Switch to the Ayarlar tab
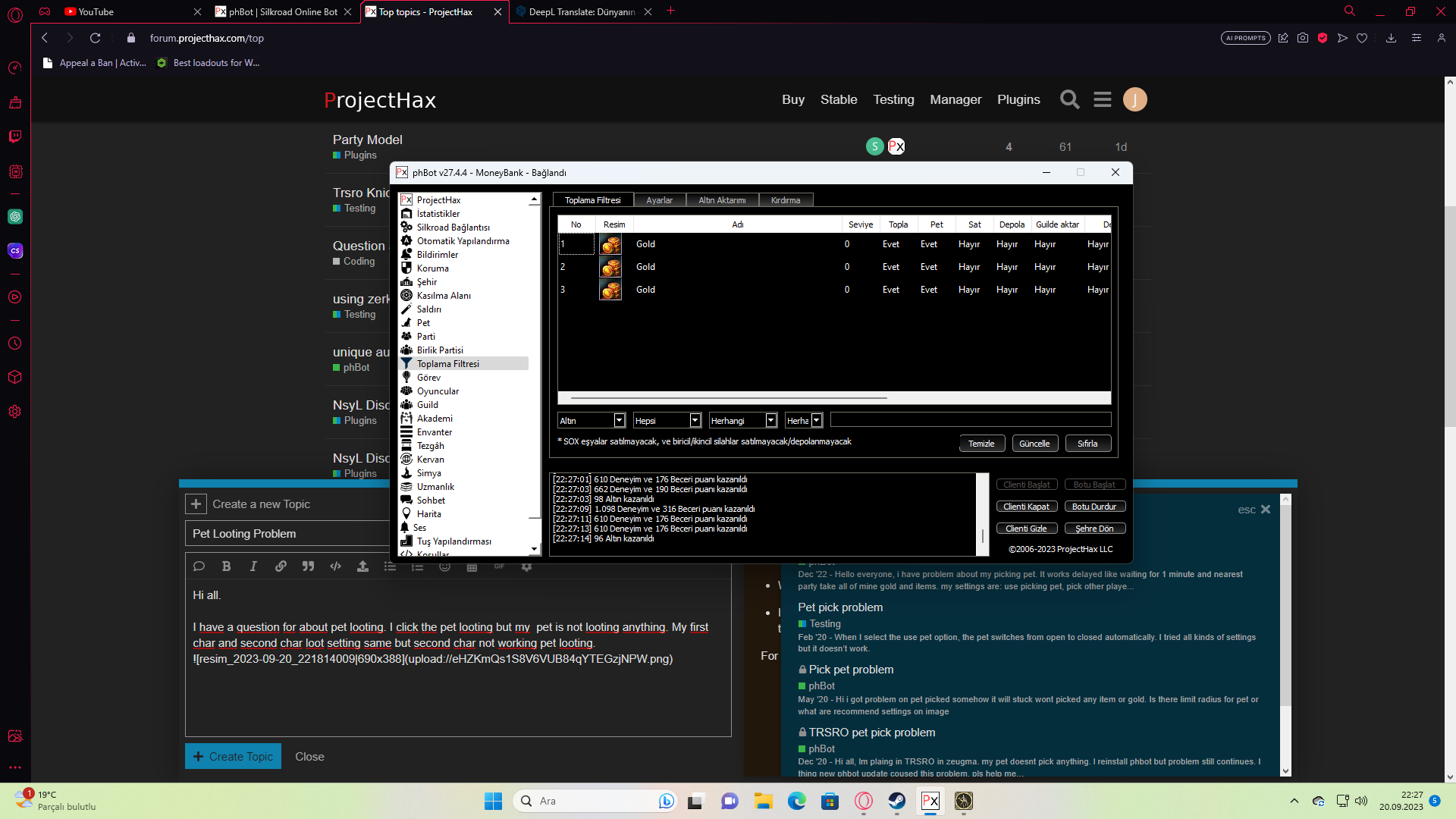The image size is (1456, 819). [x=659, y=200]
